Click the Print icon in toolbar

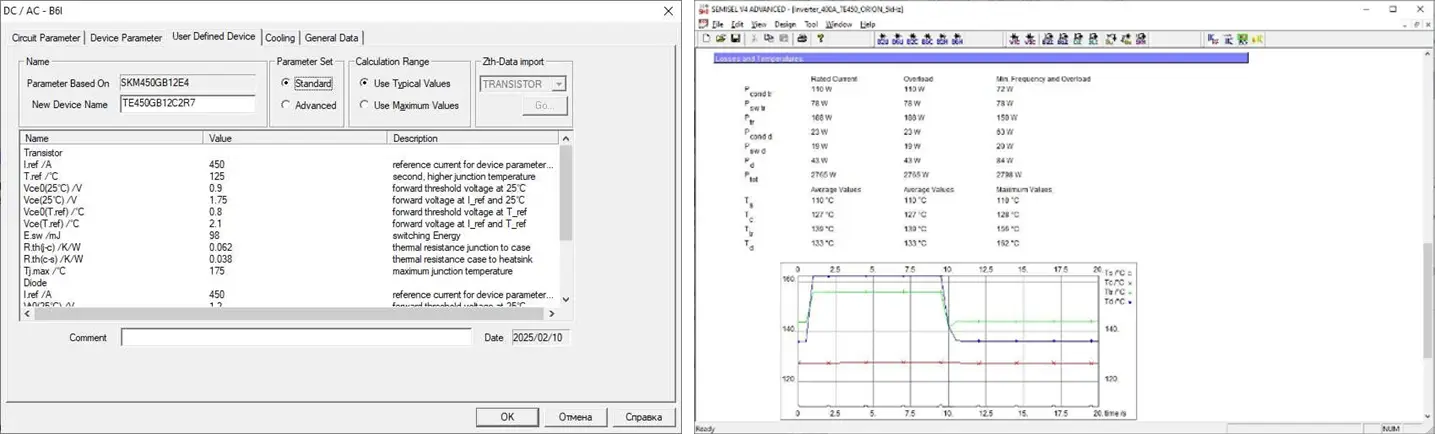coord(802,39)
